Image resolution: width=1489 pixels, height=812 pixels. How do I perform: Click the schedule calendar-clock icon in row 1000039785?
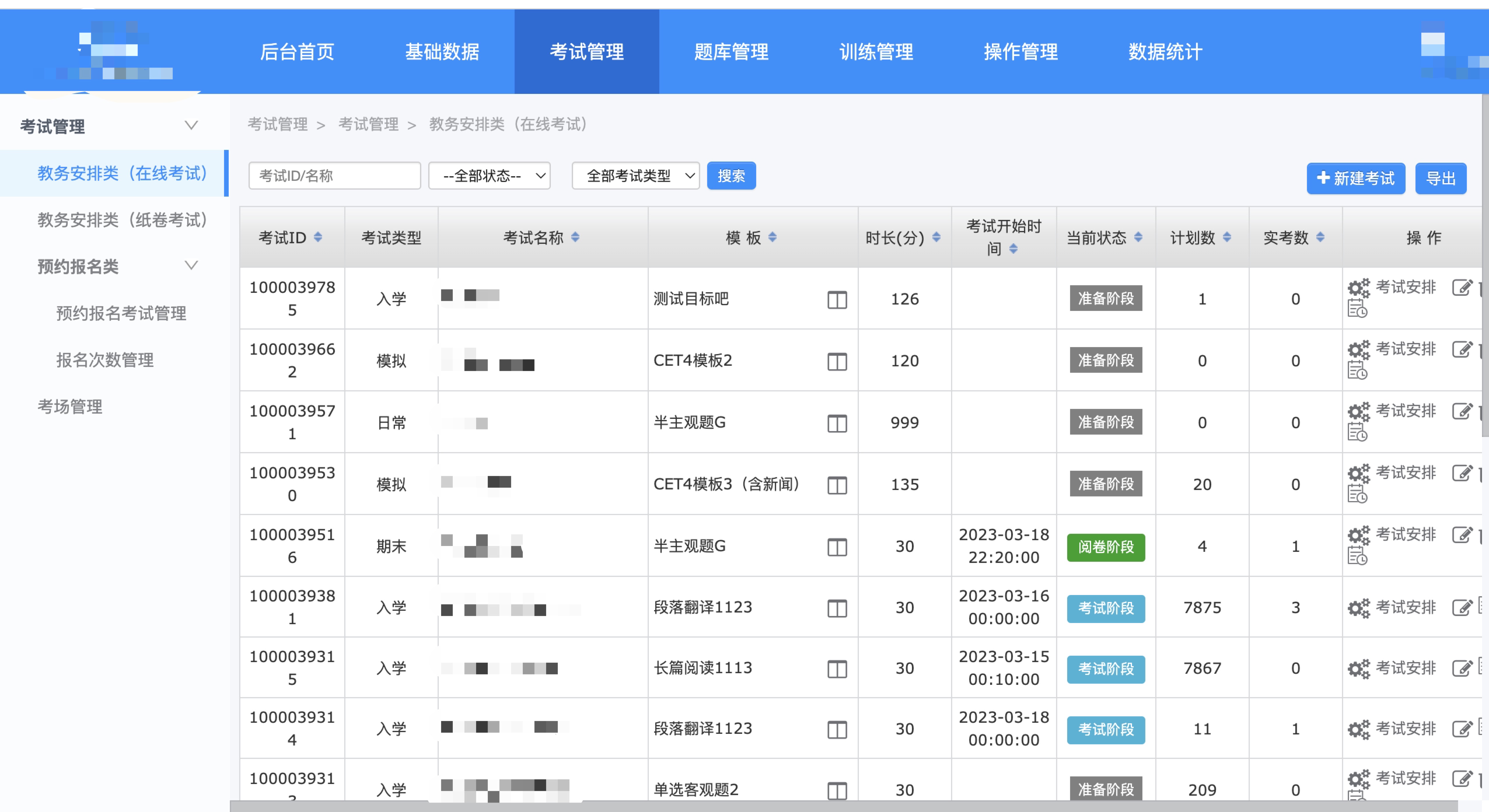pyautogui.click(x=1357, y=308)
